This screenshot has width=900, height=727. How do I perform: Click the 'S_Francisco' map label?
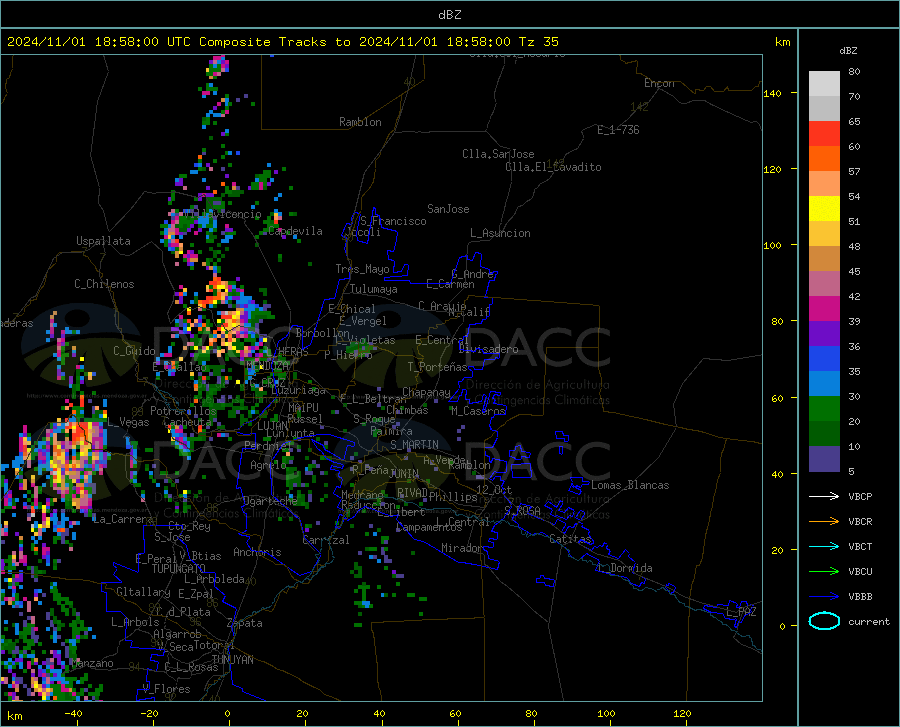click(x=393, y=221)
